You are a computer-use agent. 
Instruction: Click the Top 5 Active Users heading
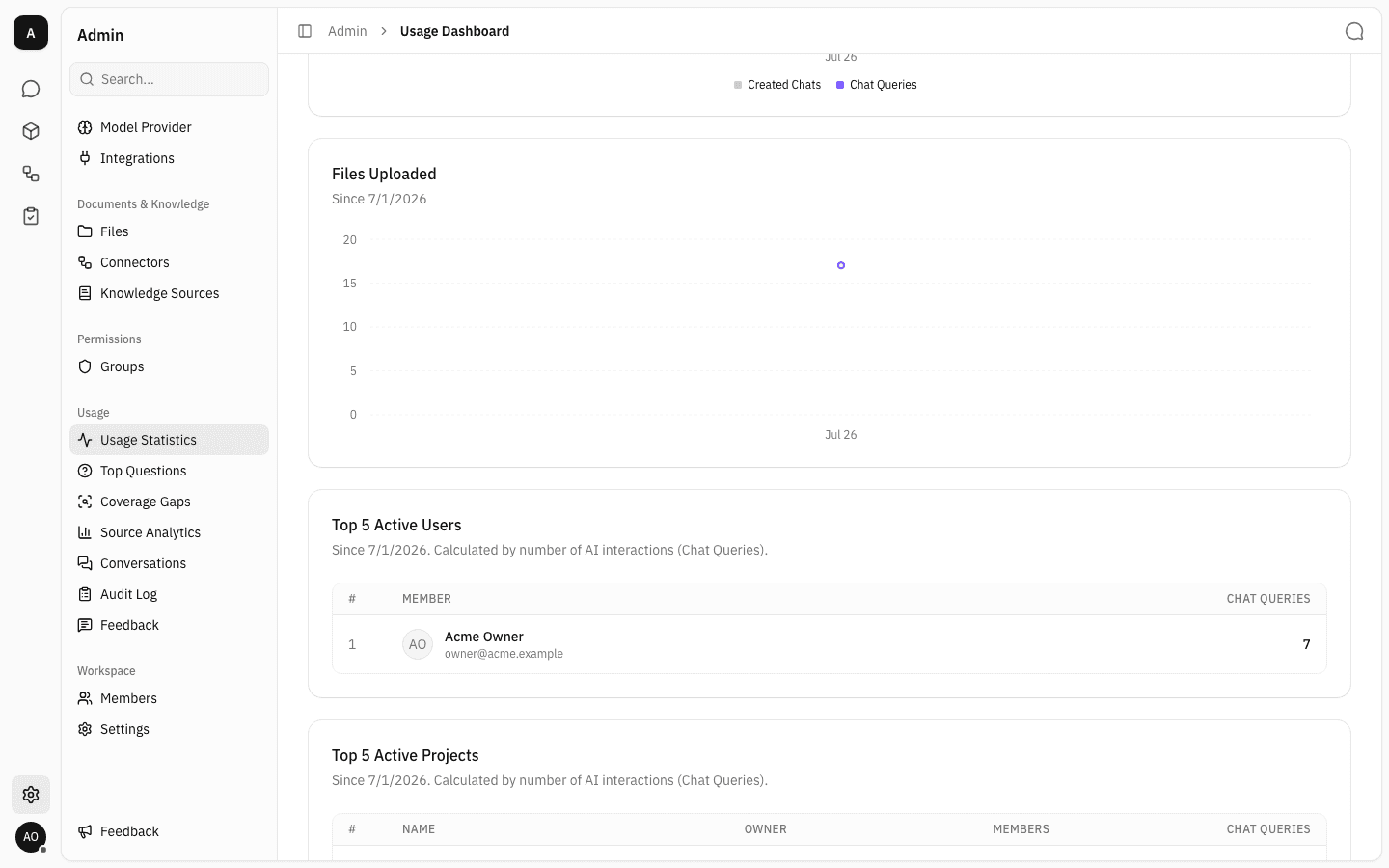[x=396, y=525]
